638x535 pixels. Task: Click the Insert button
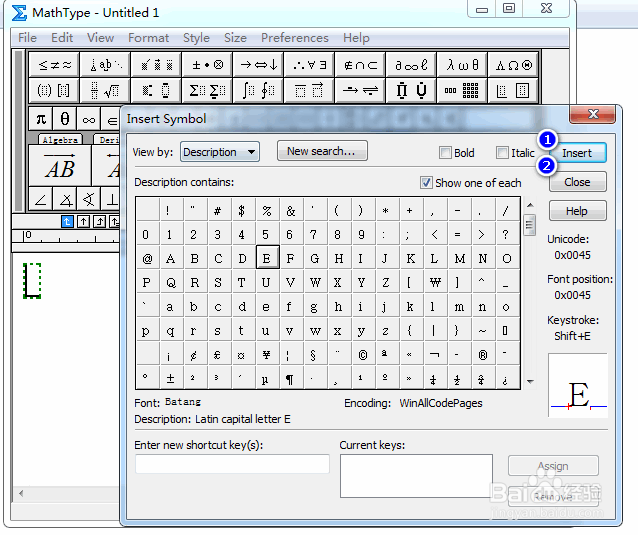click(577, 153)
